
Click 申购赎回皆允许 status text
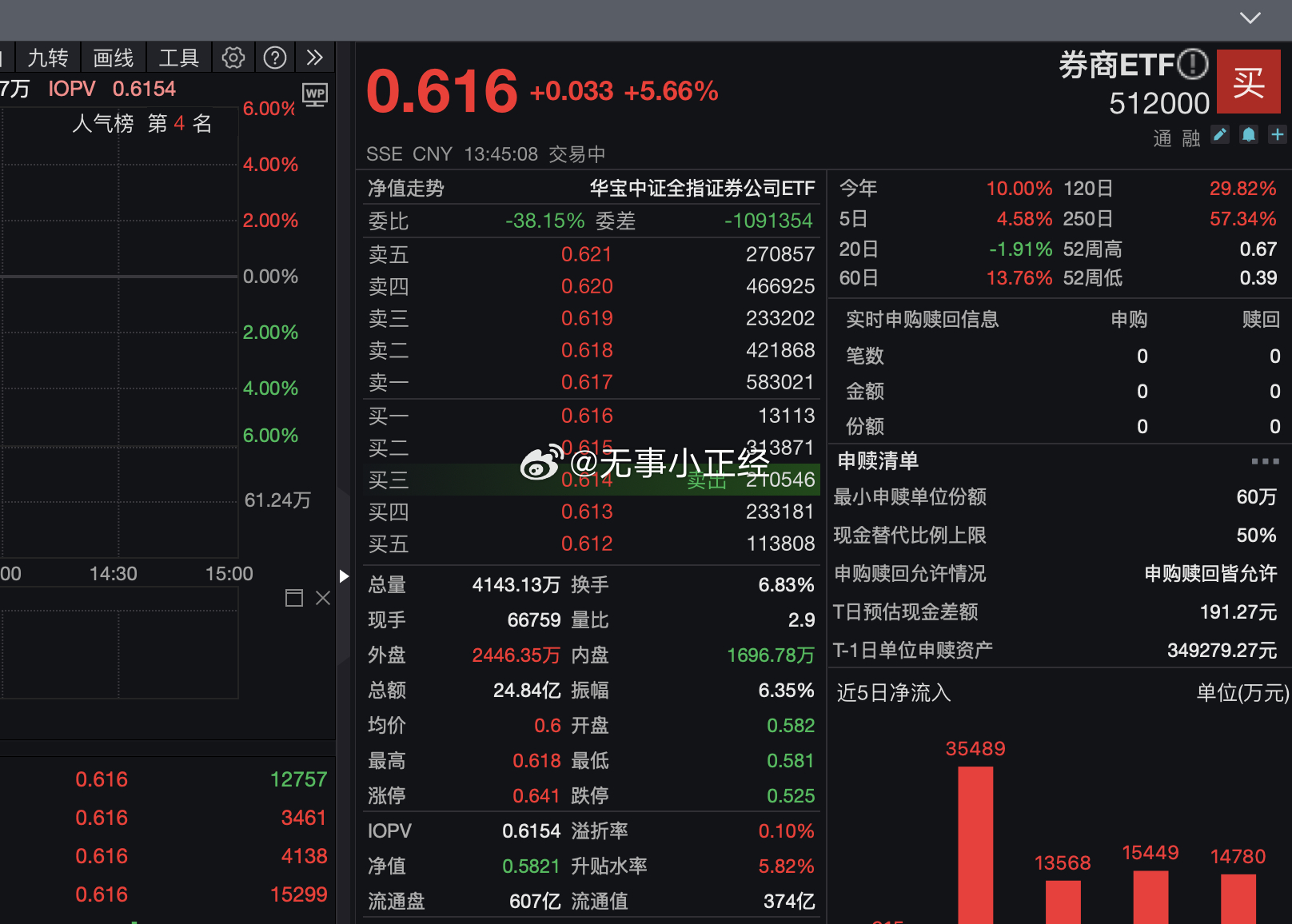[x=1210, y=574]
